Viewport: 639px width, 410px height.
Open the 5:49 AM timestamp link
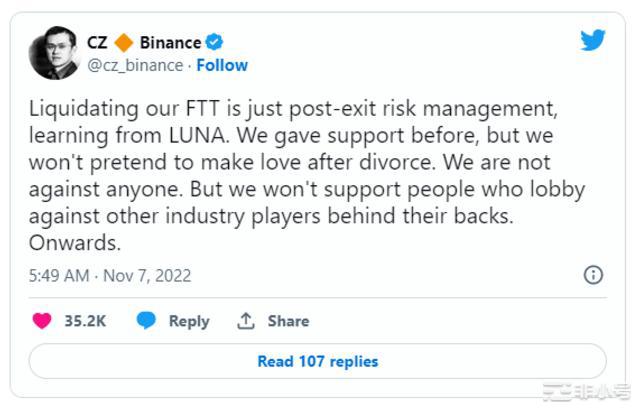pos(110,275)
